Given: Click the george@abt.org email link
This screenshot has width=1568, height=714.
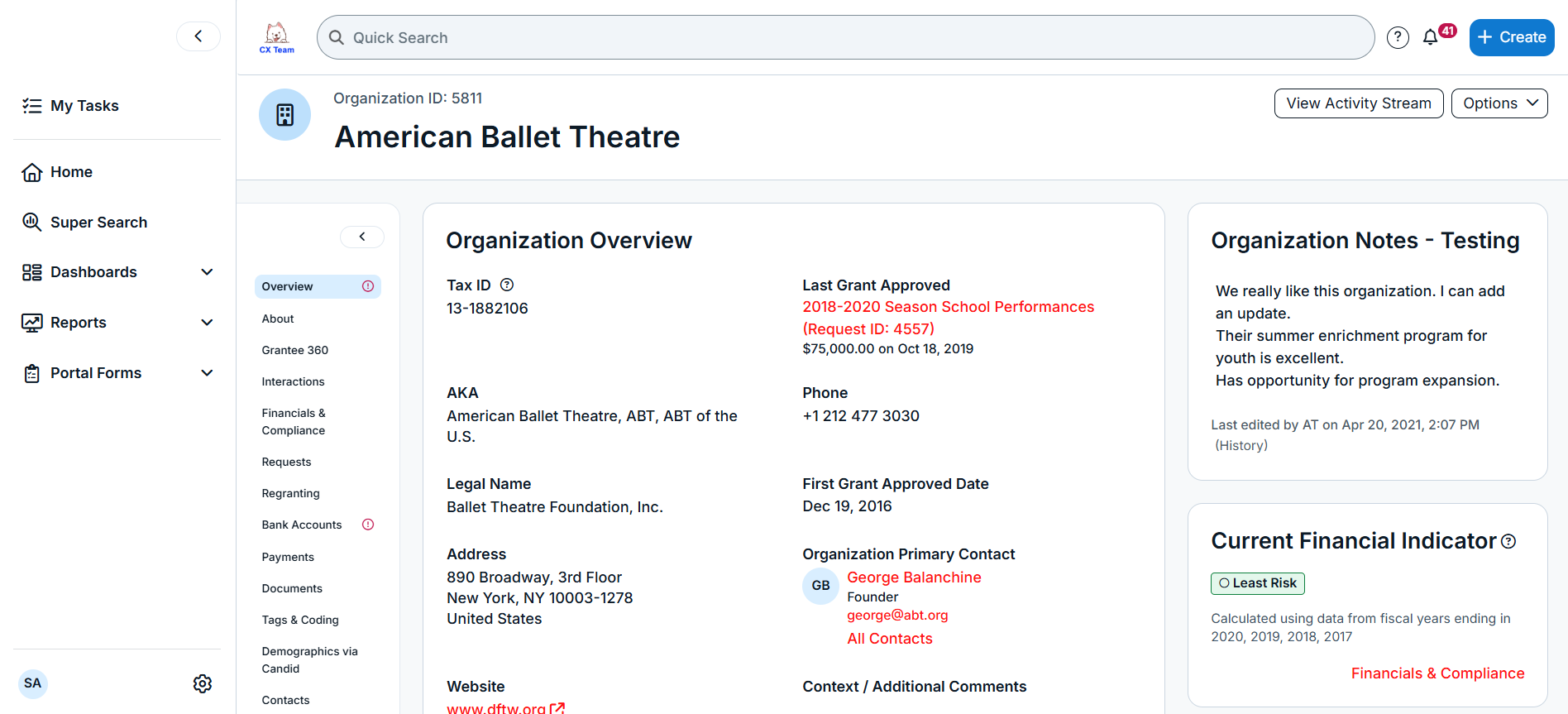Looking at the screenshot, I should tap(897, 616).
